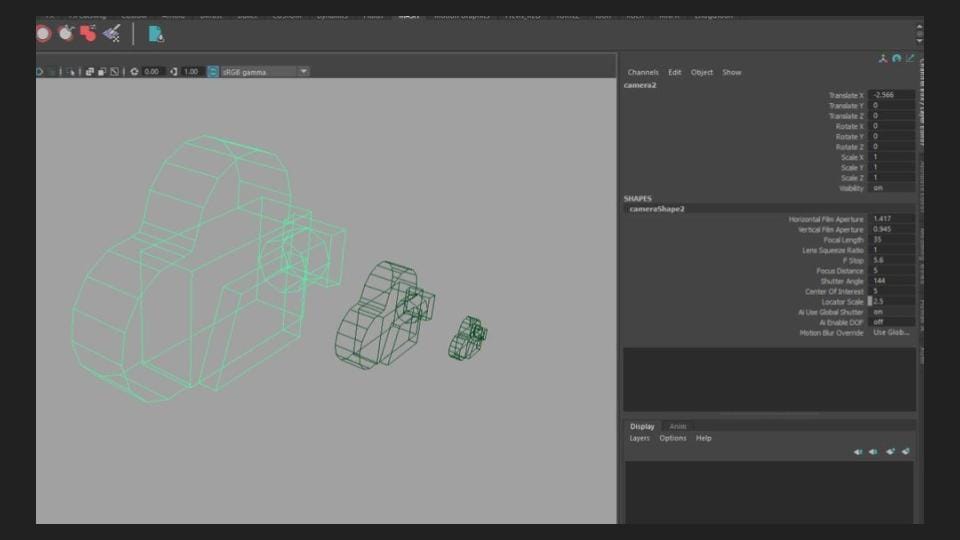This screenshot has width=960, height=540.
Task: Click the Locator Scale value 2.5
Action: coord(891,301)
